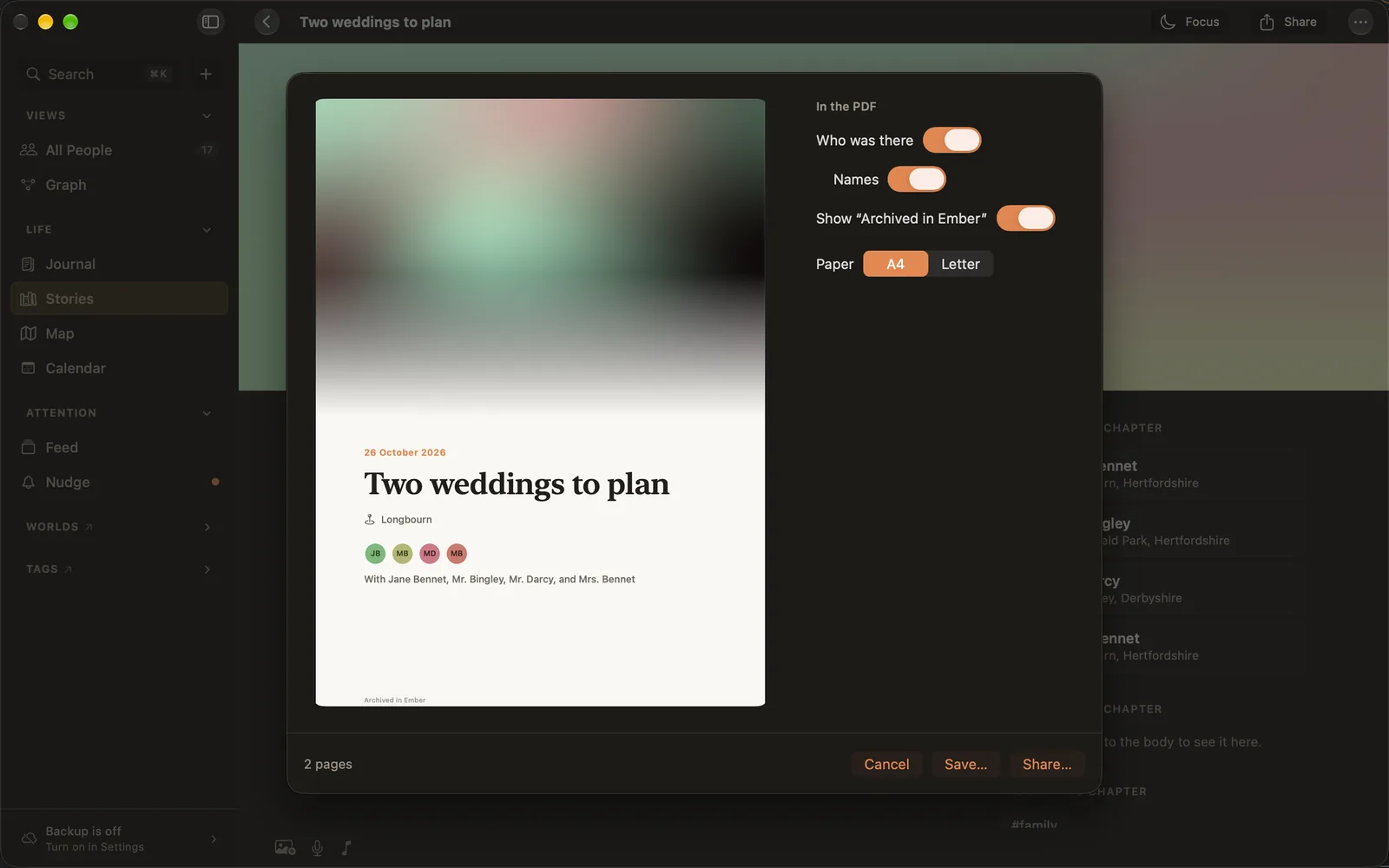Select Letter paper size
The width and height of the screenshot is (1389, 868).
point(960,264)
